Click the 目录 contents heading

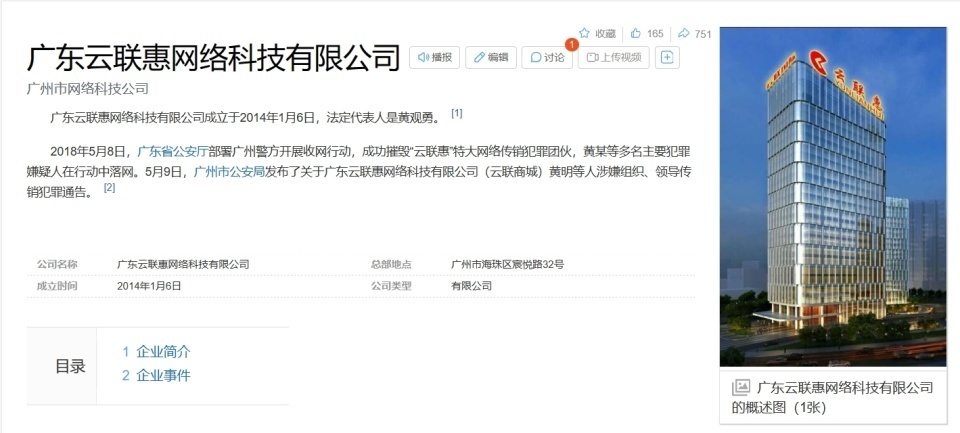[70, 366]
